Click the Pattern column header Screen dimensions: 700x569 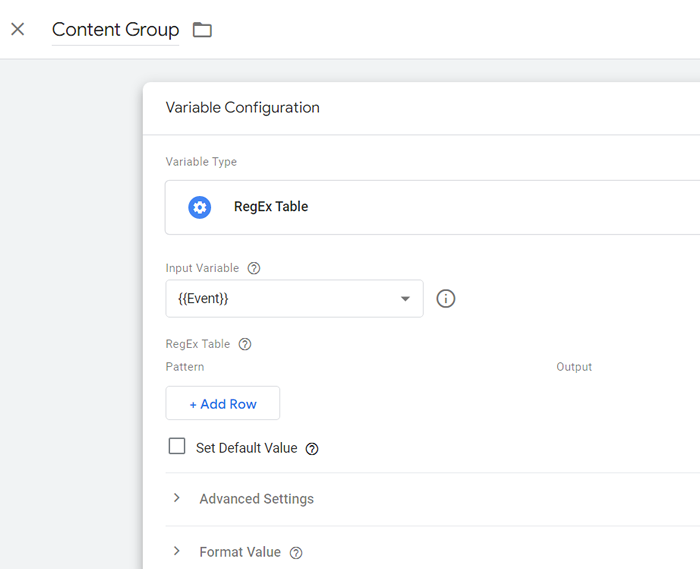[x=185, y=367]
